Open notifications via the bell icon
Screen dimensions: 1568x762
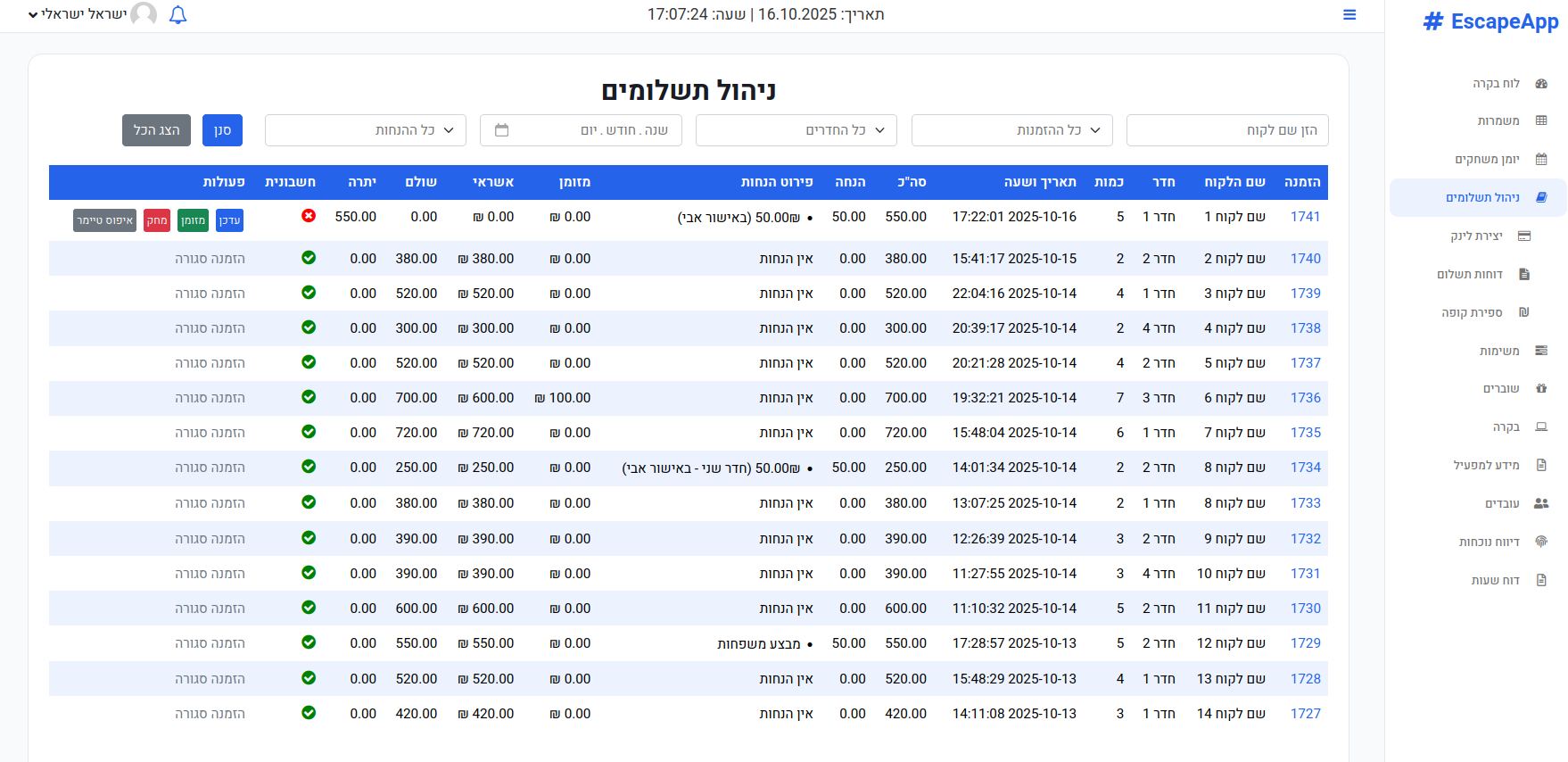pos(177,15)
